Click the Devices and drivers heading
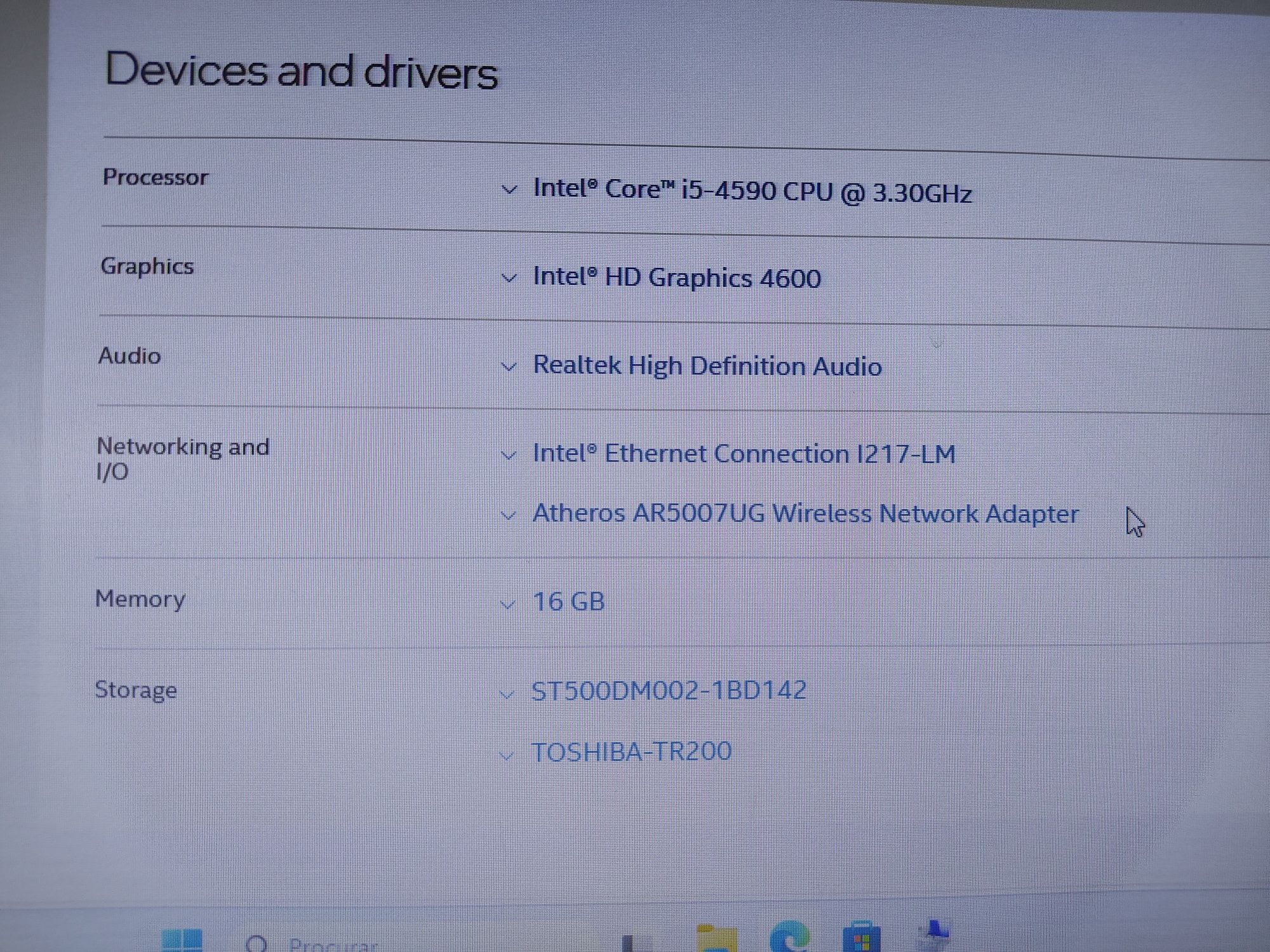 point(301,70)
